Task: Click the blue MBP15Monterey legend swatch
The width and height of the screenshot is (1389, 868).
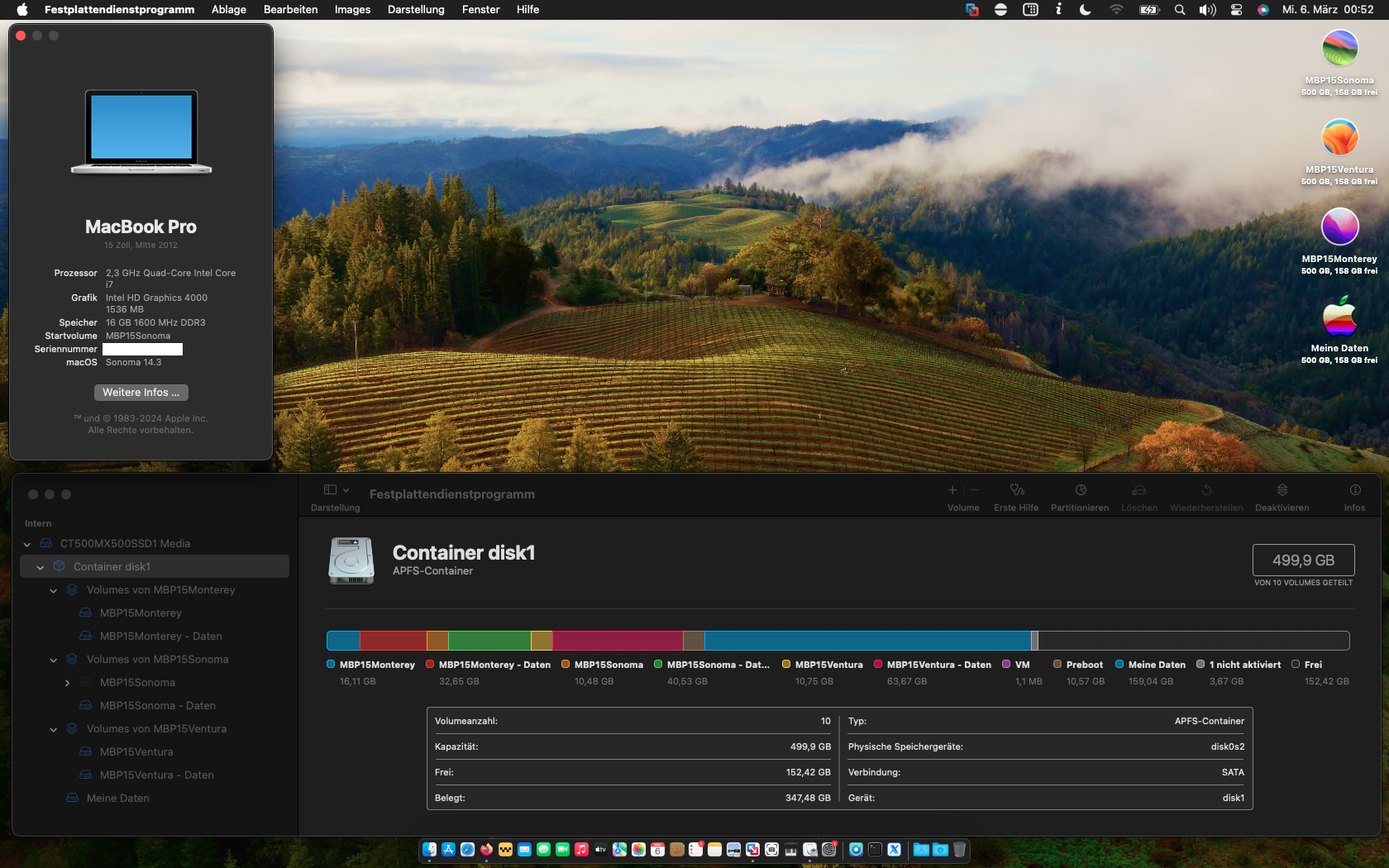Action: [x=331, y=664]
